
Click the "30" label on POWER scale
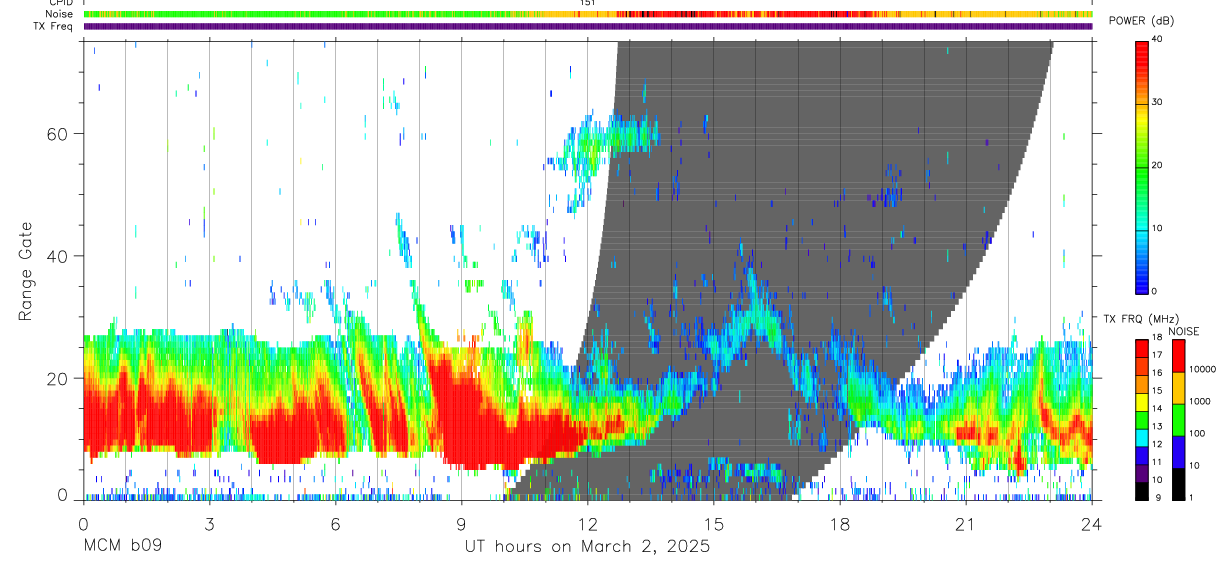1157,102
